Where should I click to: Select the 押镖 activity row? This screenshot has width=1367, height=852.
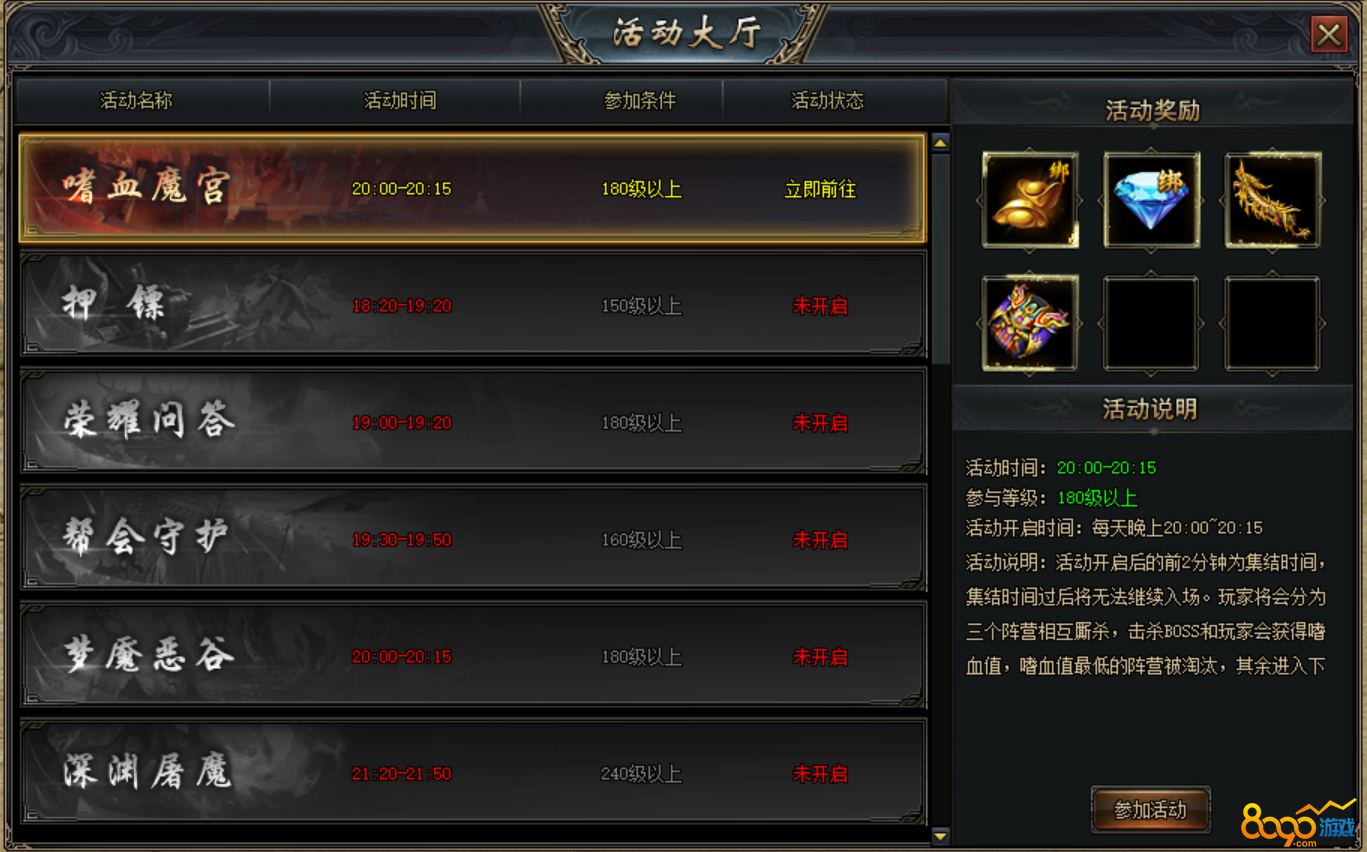click(x=473, y=304)
